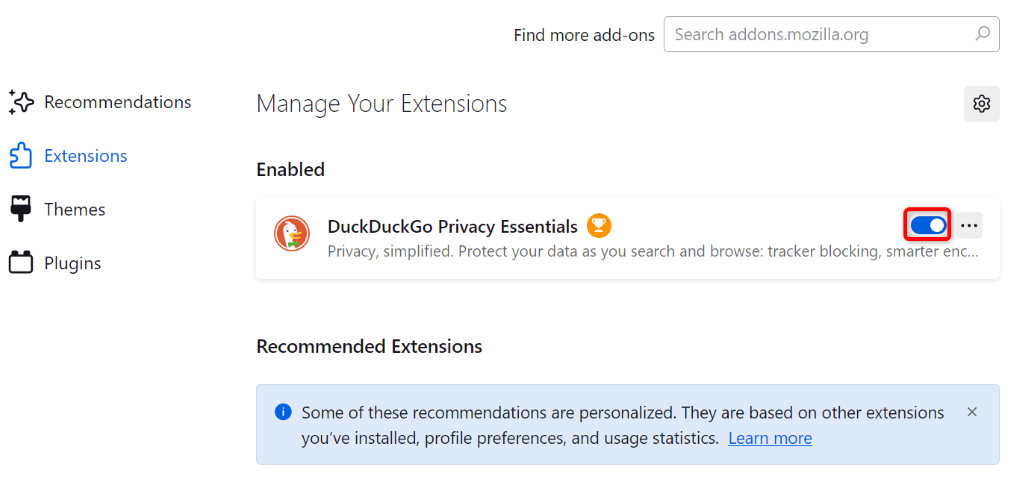Open the three-dot menu for DuckDuckGo extension

tap(969, 226)
